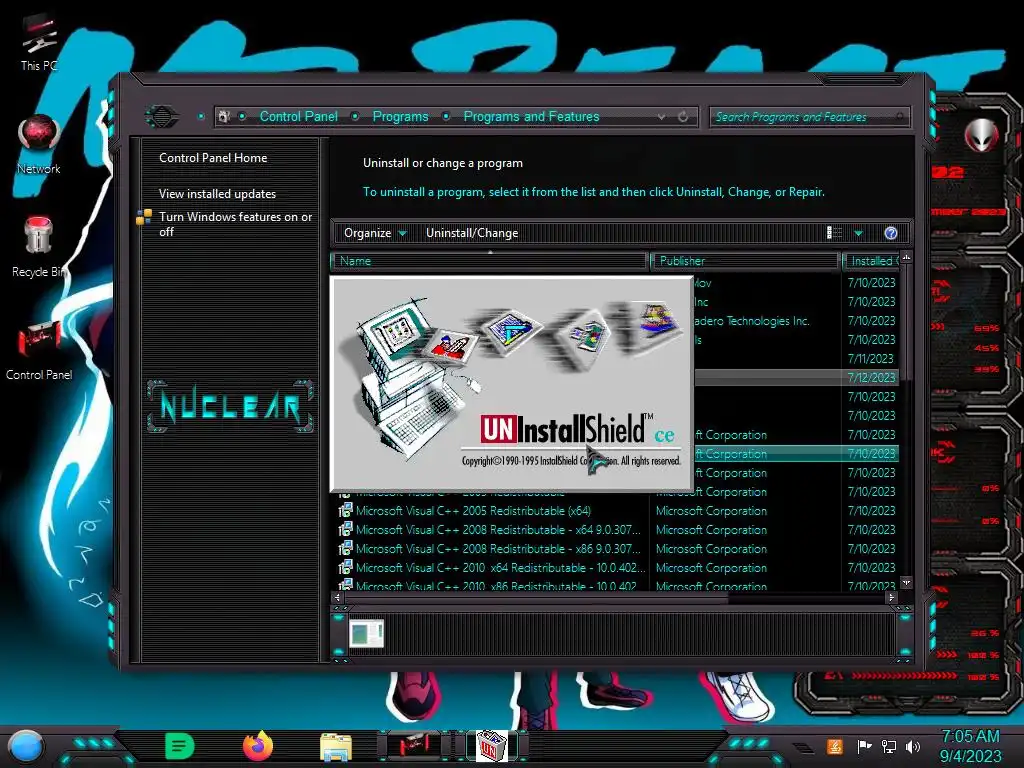Expand breadcrumb dot before Control Panel
This screenshot has height=768, width=1024.
242,116
